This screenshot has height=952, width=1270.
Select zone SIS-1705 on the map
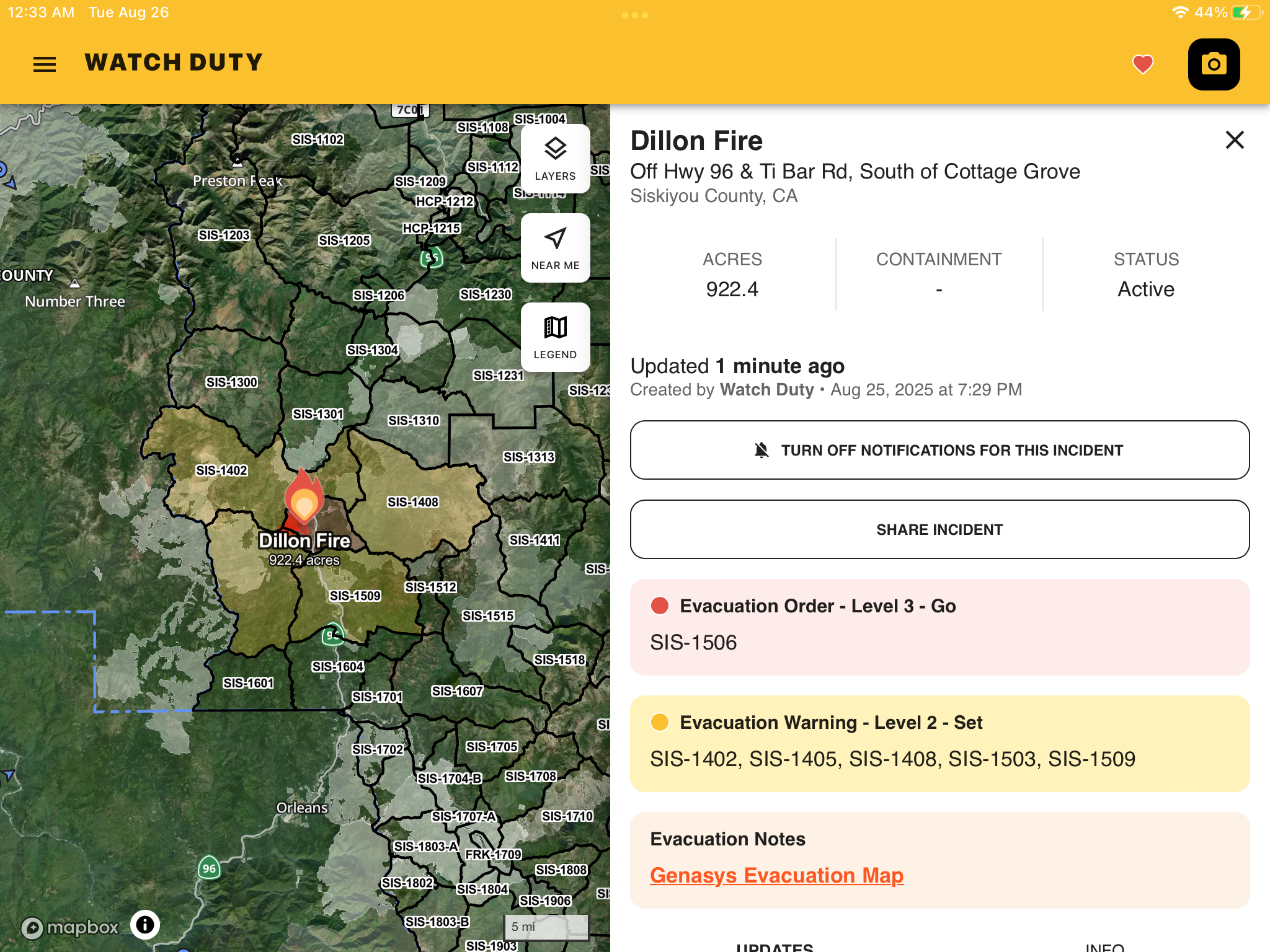click(x=492, y=747)
